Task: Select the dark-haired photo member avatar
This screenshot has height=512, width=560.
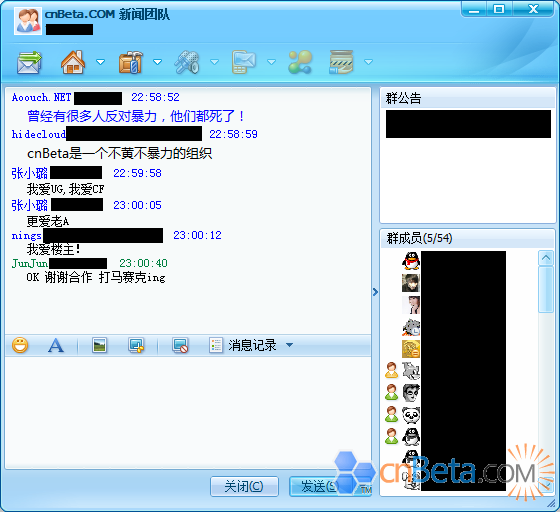Action: coord(411,283)
